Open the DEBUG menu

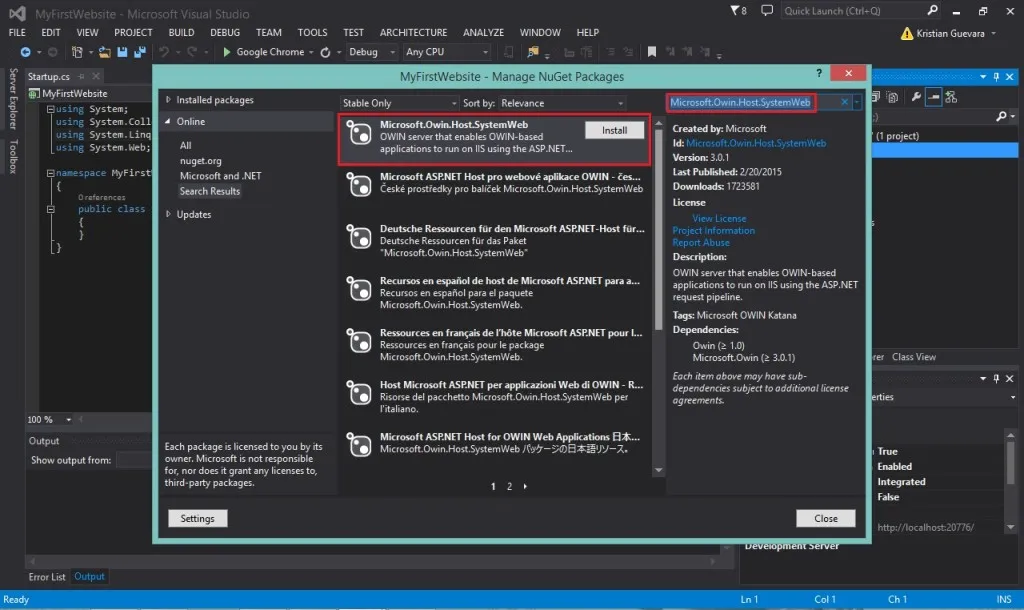225,32
